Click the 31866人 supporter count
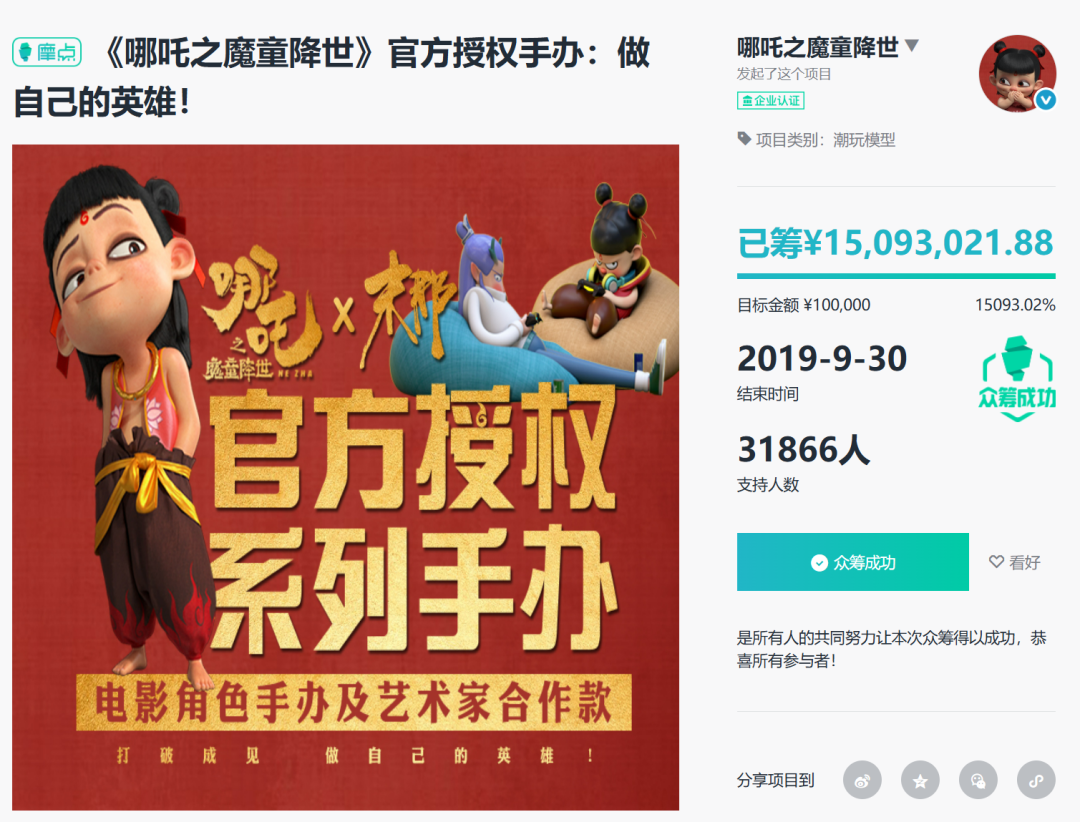 [804, 449]
